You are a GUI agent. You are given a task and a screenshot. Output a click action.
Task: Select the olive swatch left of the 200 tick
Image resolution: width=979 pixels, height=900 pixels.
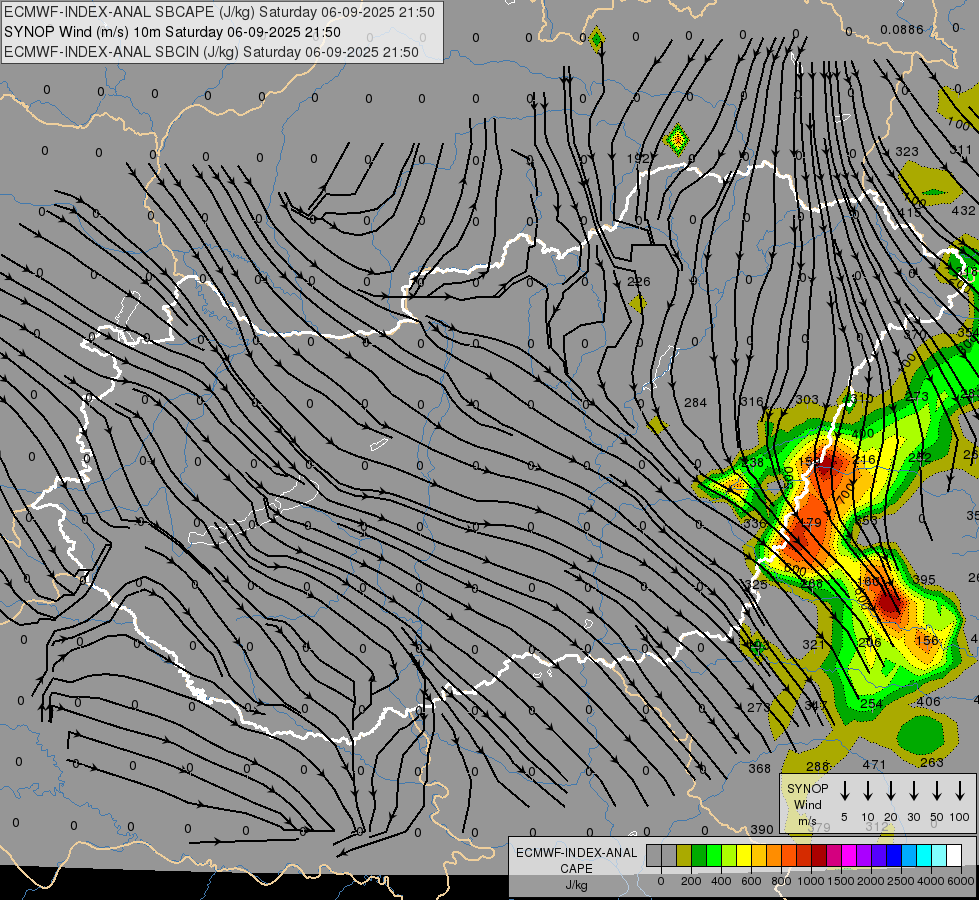click(684, 856)
